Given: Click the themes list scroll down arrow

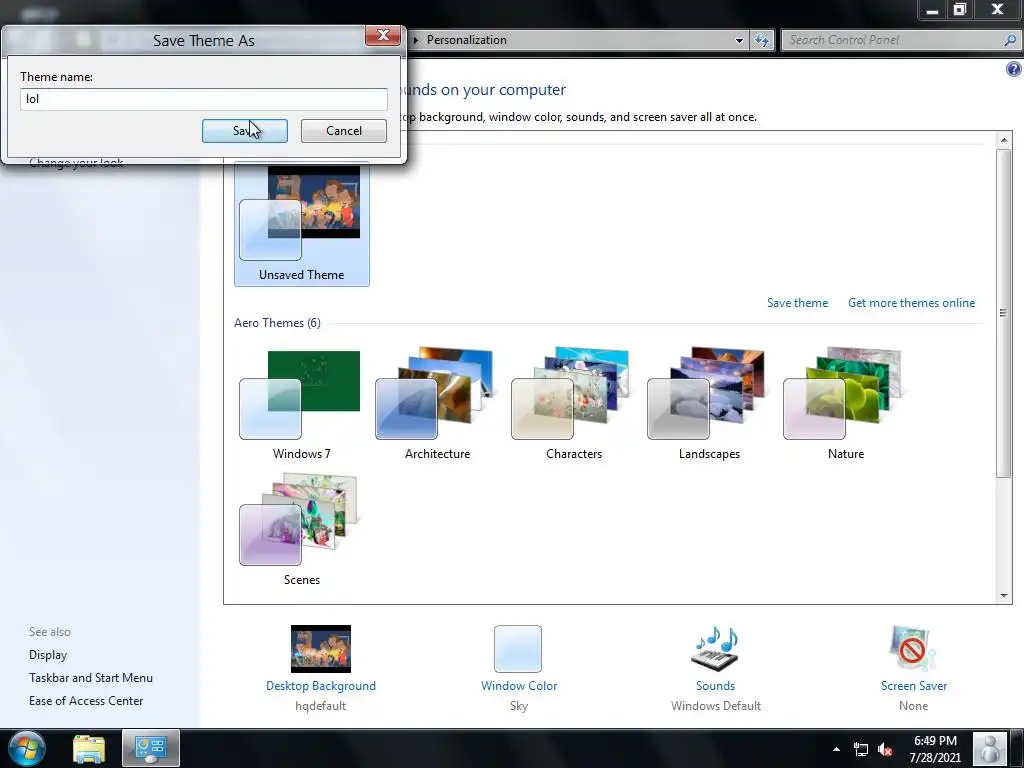Looking at the screenshot, I should tap(1004, 596).
